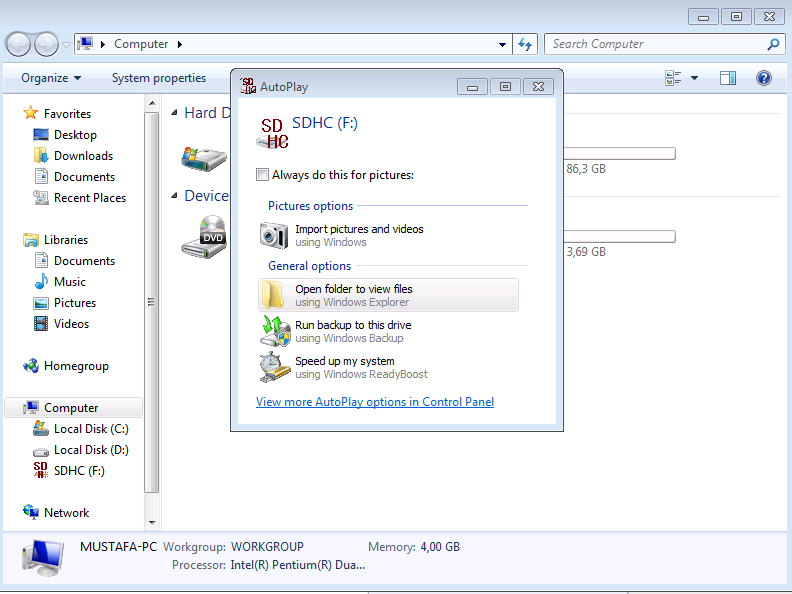This screenshot has height=594, width=792.
Task: Open the Pictures library icon
Action: 41,303
